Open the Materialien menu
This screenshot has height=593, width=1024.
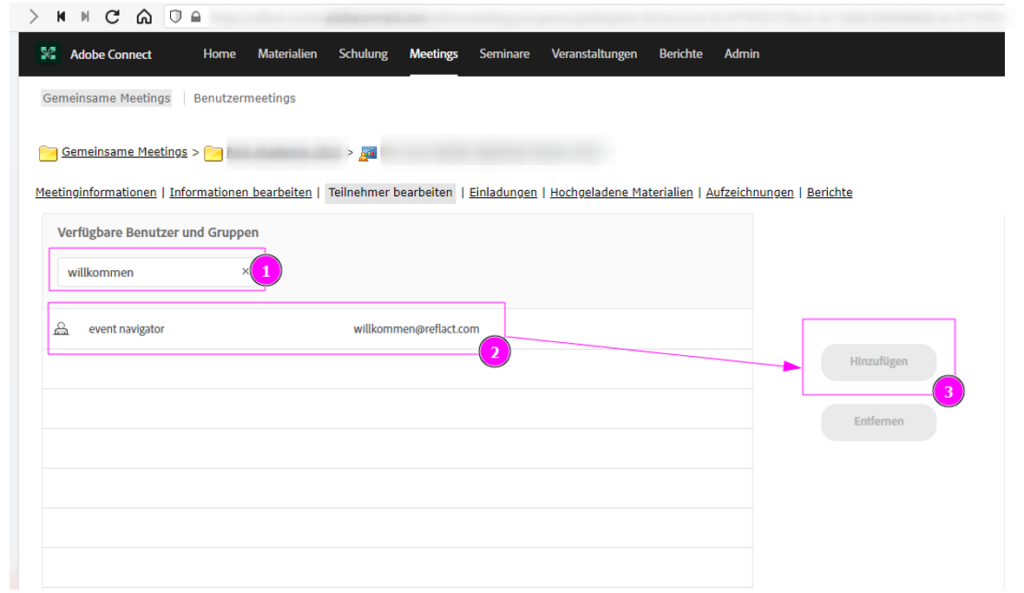pos(287,54)
